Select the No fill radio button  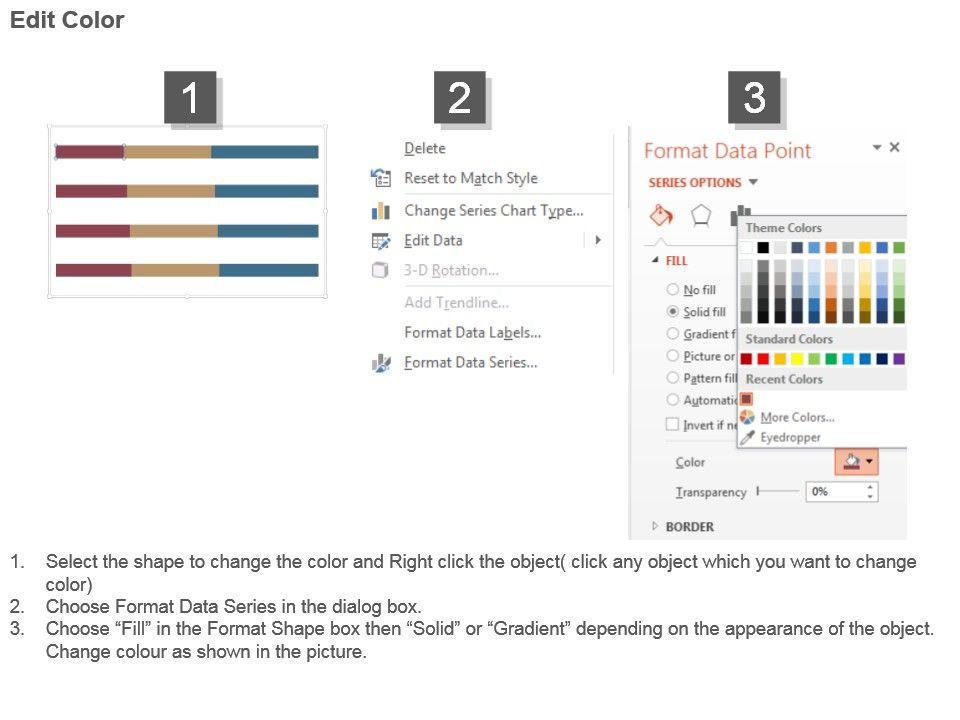pos(673,290)
